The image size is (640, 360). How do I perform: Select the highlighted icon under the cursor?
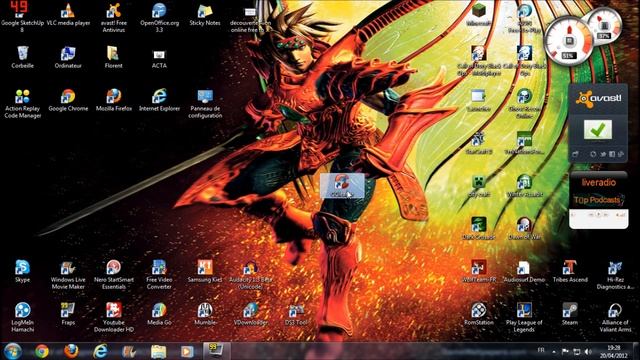pos(342,186)
